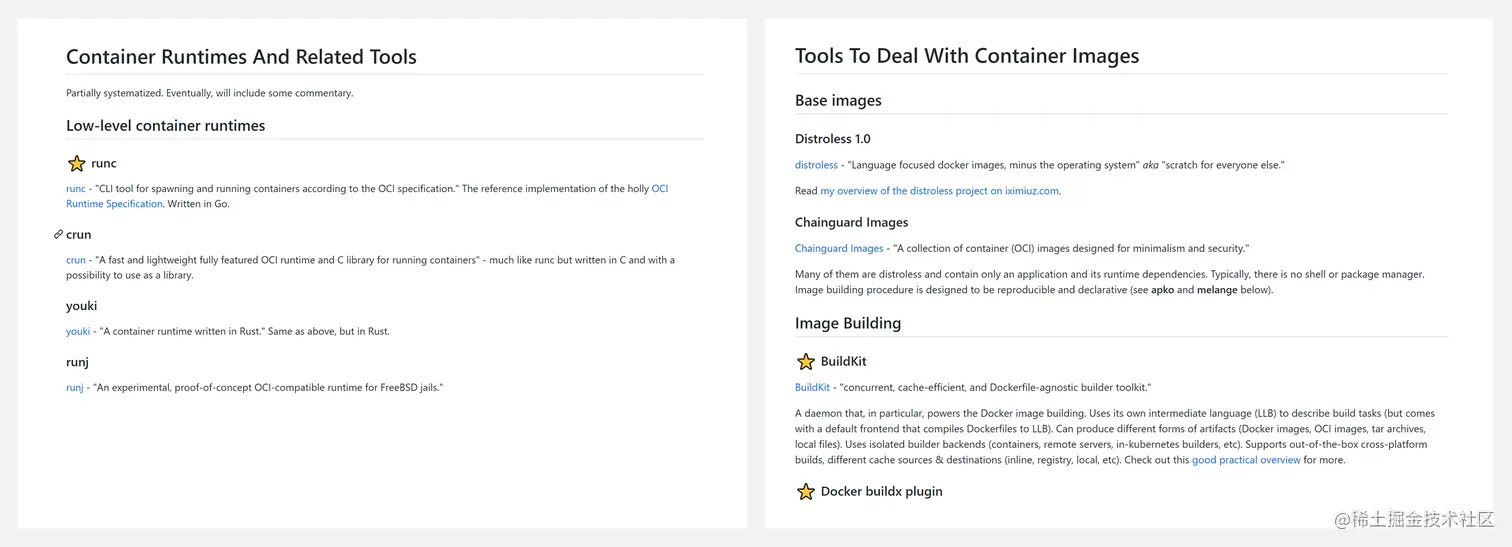Follow the BuildKit project link
Screen dimensions: 1512x547
click(x=812, y=387)
